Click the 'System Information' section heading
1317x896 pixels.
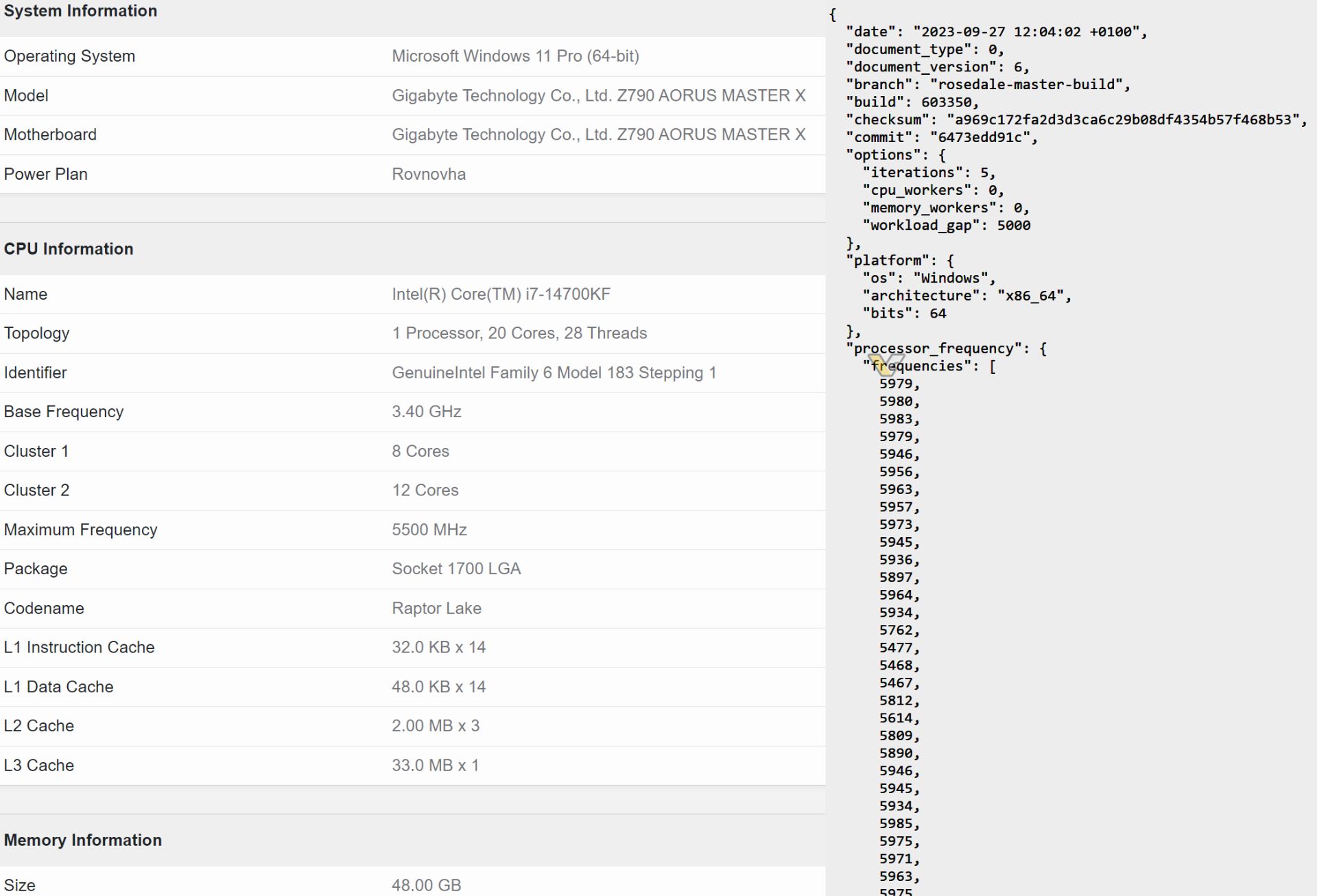[x=80, y=11]
